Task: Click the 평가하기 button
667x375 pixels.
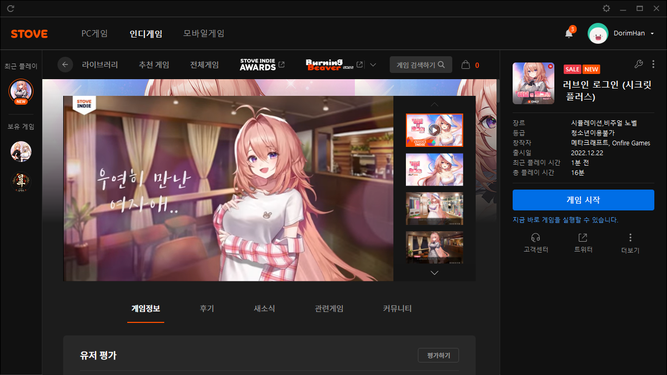Action: pyautogui.click(x=438, y=355)
